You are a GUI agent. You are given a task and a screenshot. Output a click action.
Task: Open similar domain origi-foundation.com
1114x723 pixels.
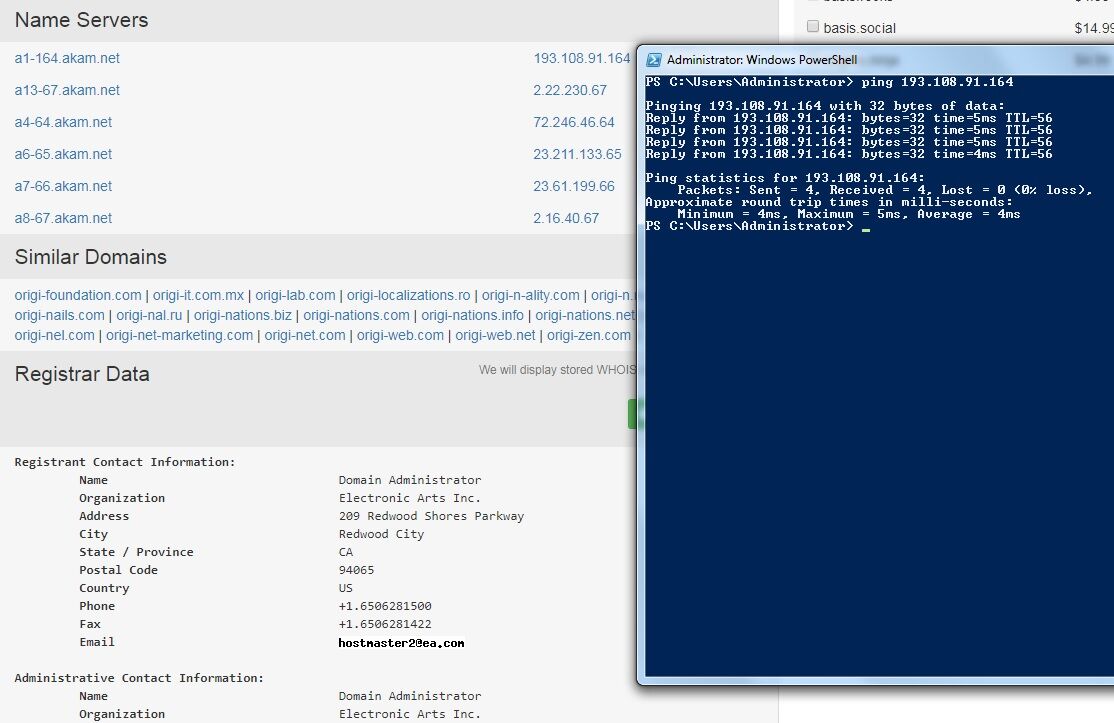(x=78, y=295)
